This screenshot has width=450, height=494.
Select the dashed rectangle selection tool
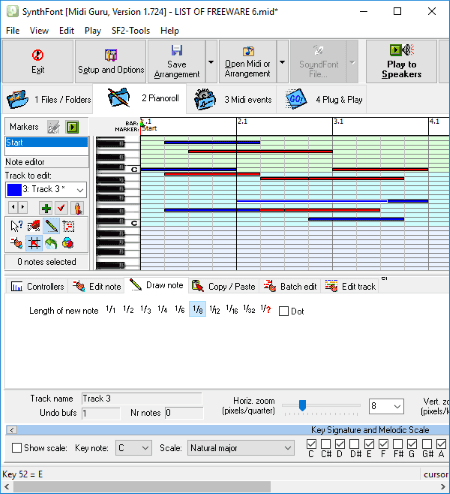[68, 226]
